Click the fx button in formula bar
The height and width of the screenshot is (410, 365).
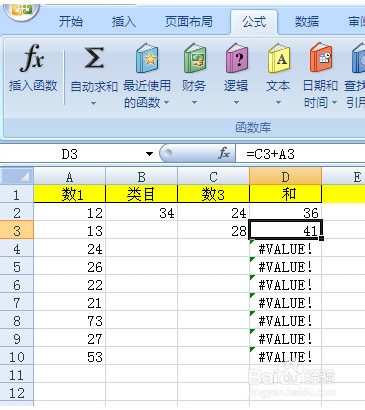(224, 153)
